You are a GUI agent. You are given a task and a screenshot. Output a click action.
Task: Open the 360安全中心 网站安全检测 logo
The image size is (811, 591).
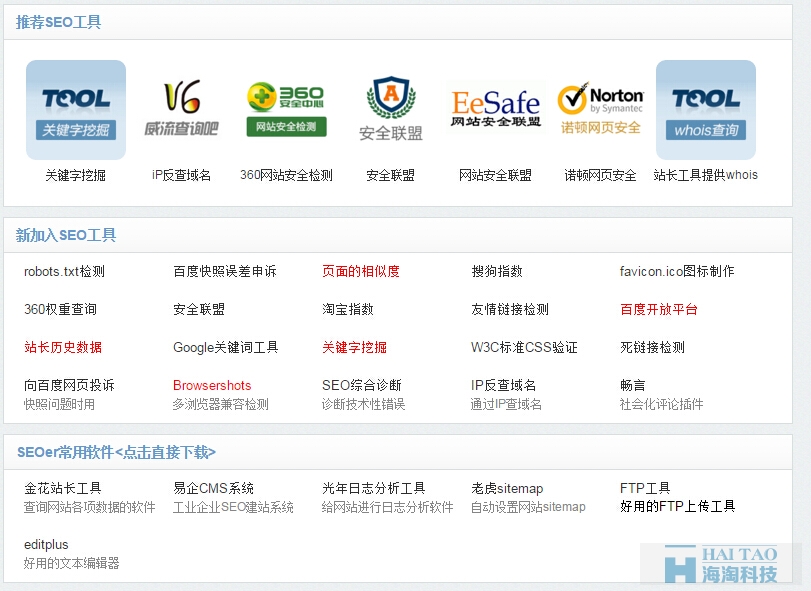(x=287, y=109)
